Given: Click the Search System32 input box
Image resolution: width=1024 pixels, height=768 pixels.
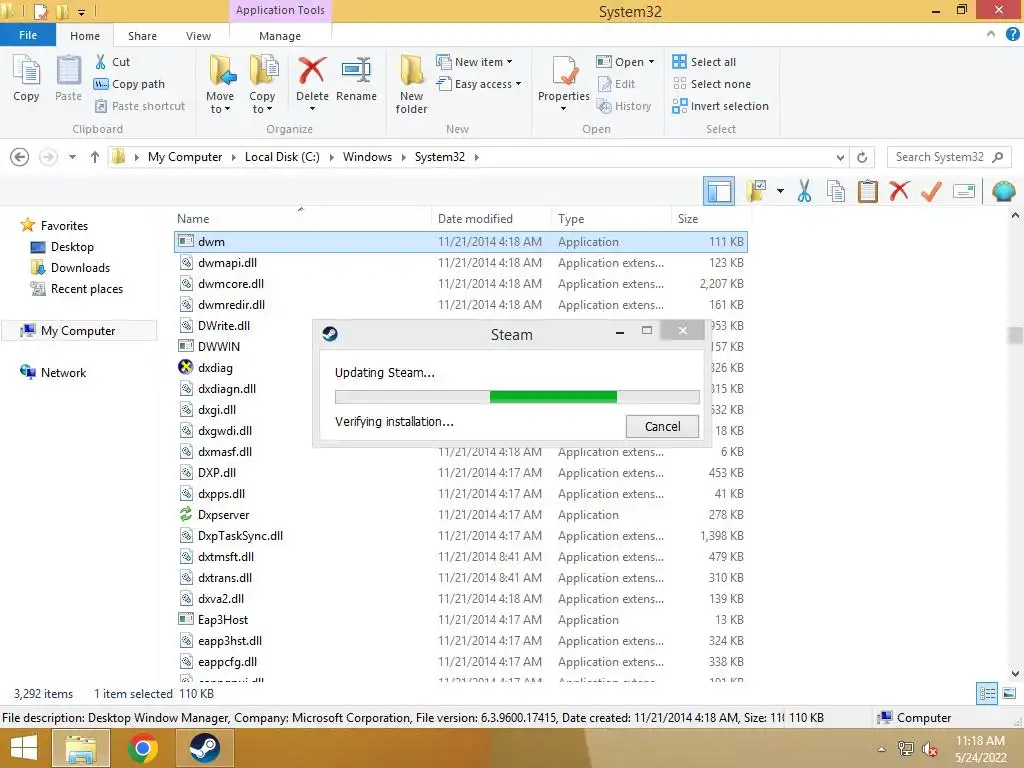Looking at the screenshot, I should point(949,157).
